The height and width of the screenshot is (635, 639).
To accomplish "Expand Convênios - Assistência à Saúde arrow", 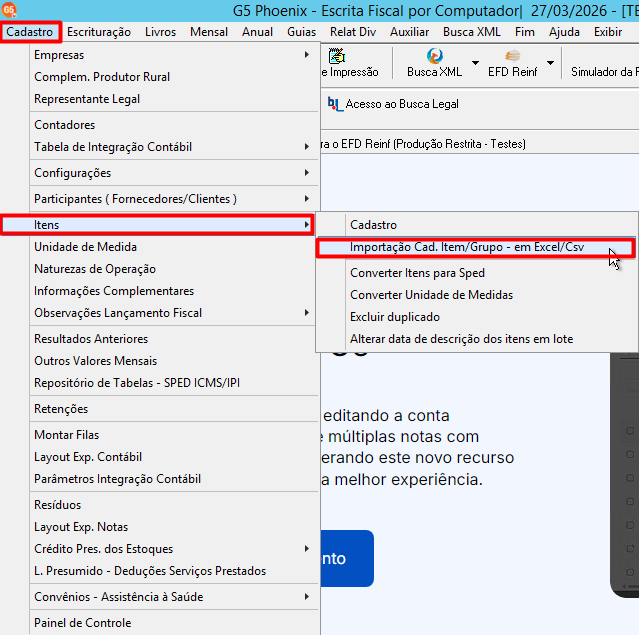I will [x=306, y=597].
